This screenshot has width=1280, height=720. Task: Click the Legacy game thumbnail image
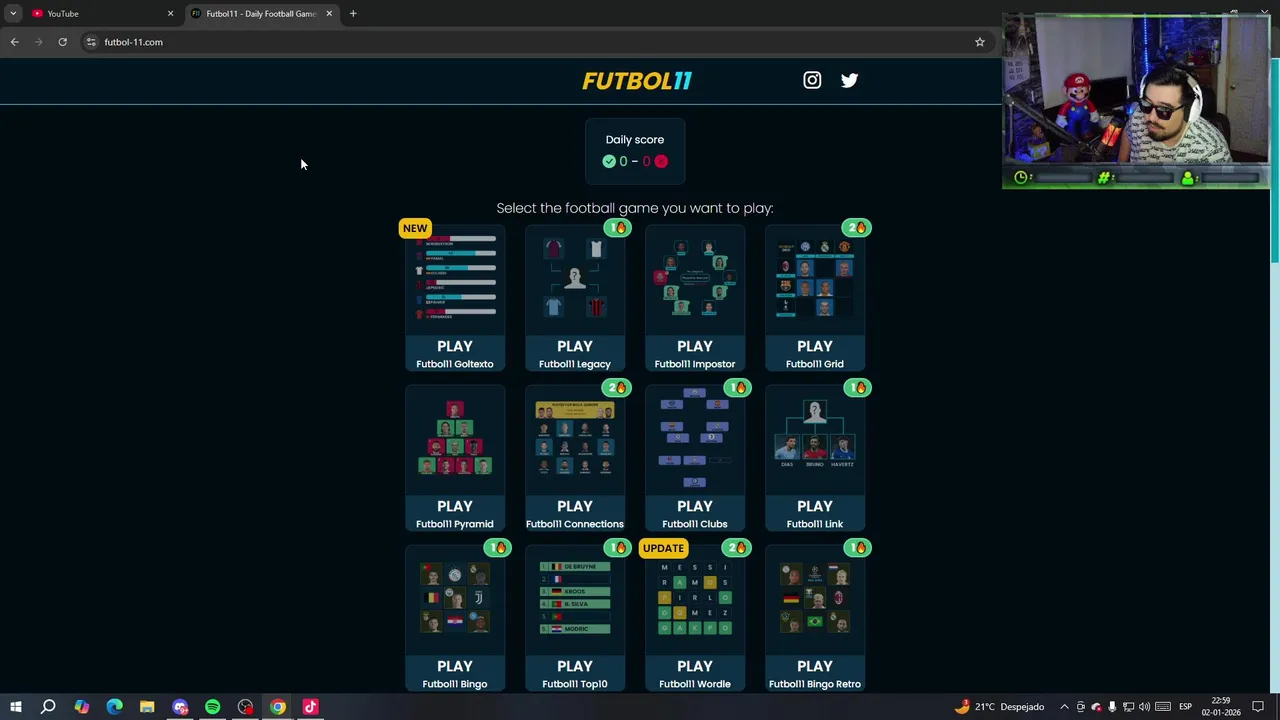(x=575, y=278)
